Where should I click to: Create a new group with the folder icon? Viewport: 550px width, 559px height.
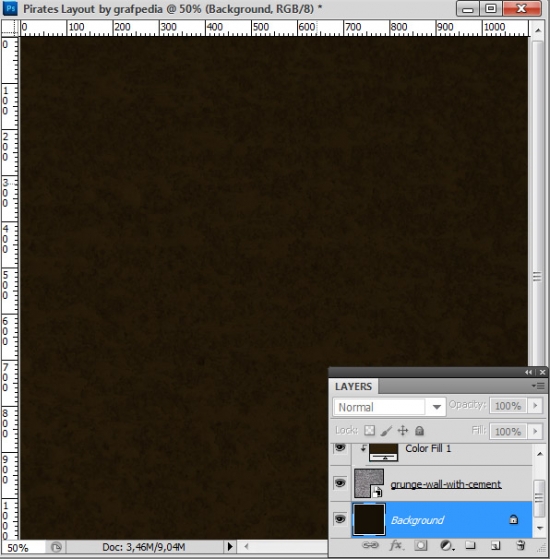[470, 545]
